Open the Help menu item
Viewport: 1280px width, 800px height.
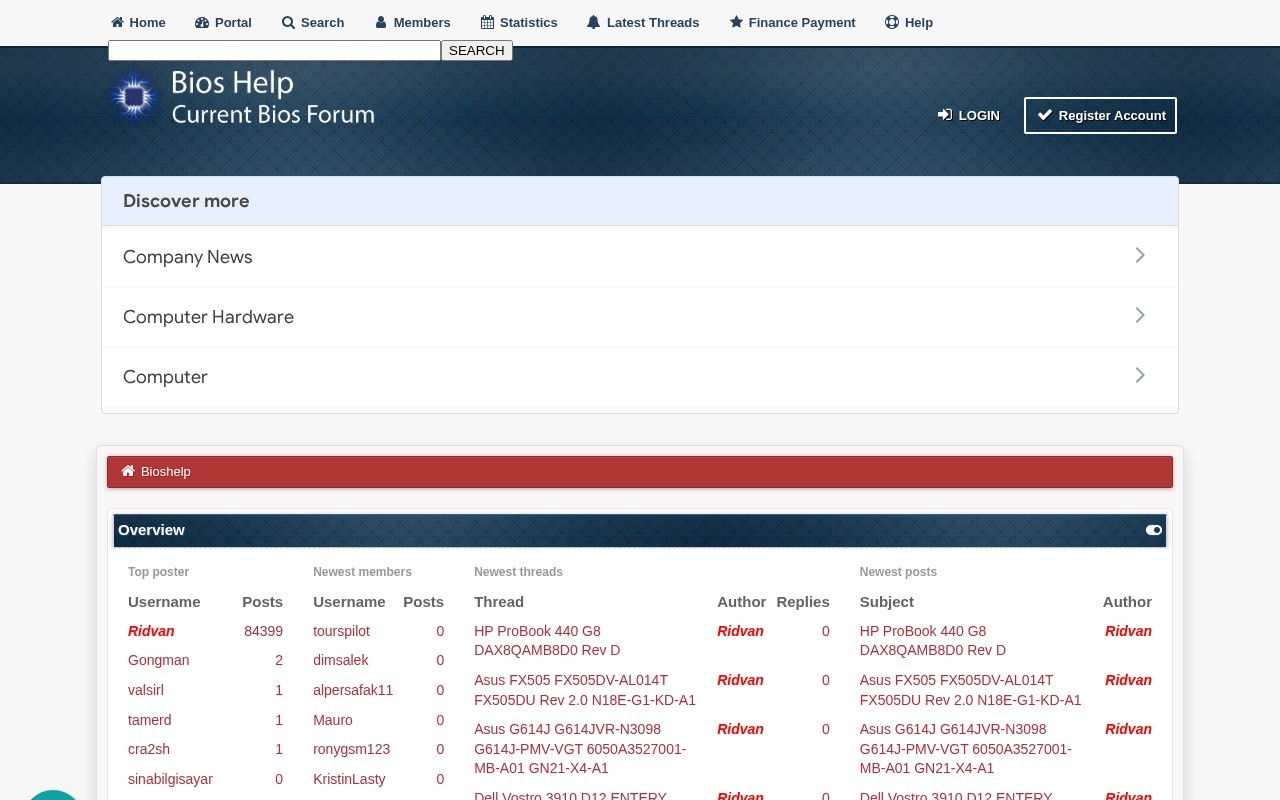[909, 22]
